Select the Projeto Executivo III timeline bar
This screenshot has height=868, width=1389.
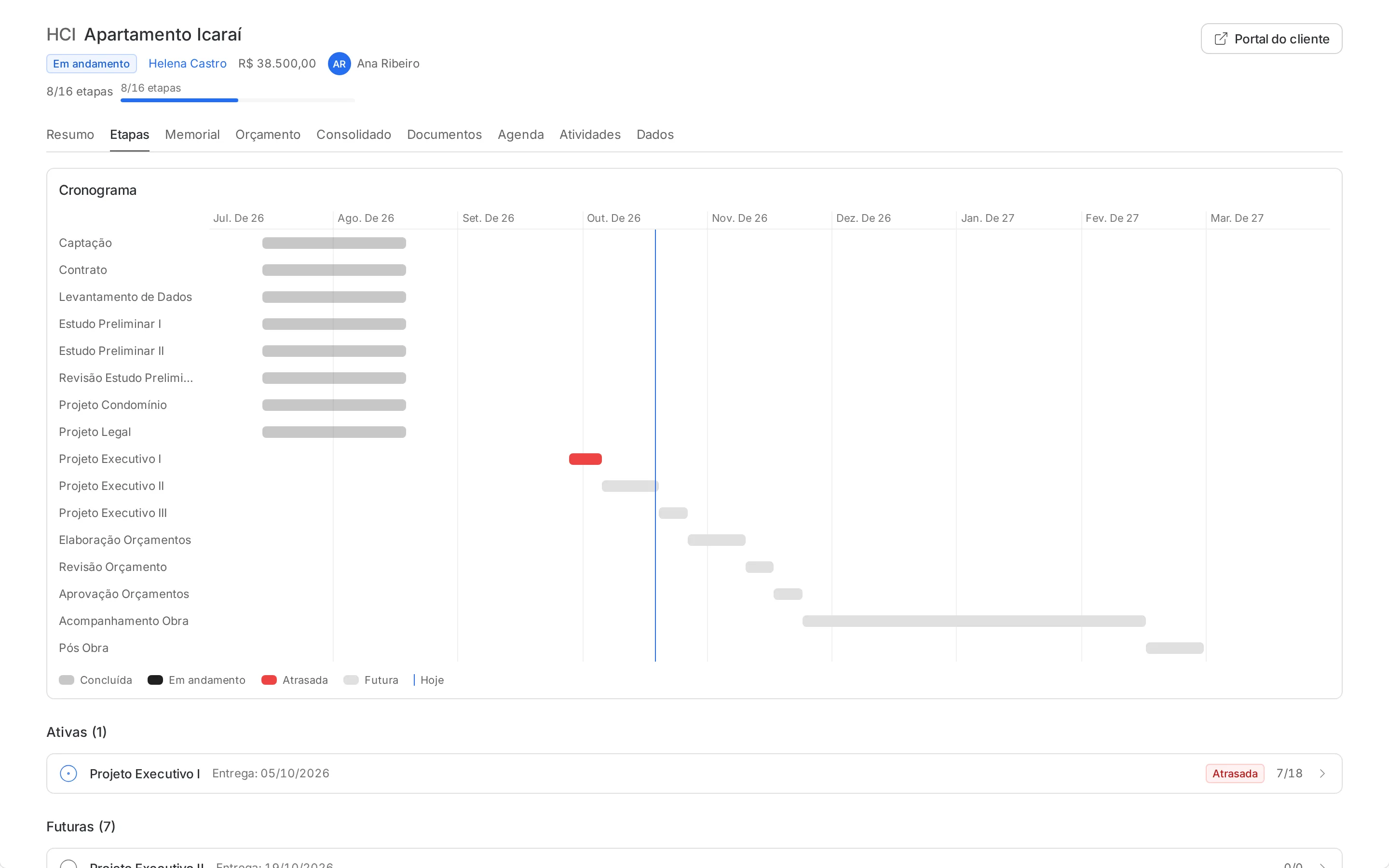(673, 513)
